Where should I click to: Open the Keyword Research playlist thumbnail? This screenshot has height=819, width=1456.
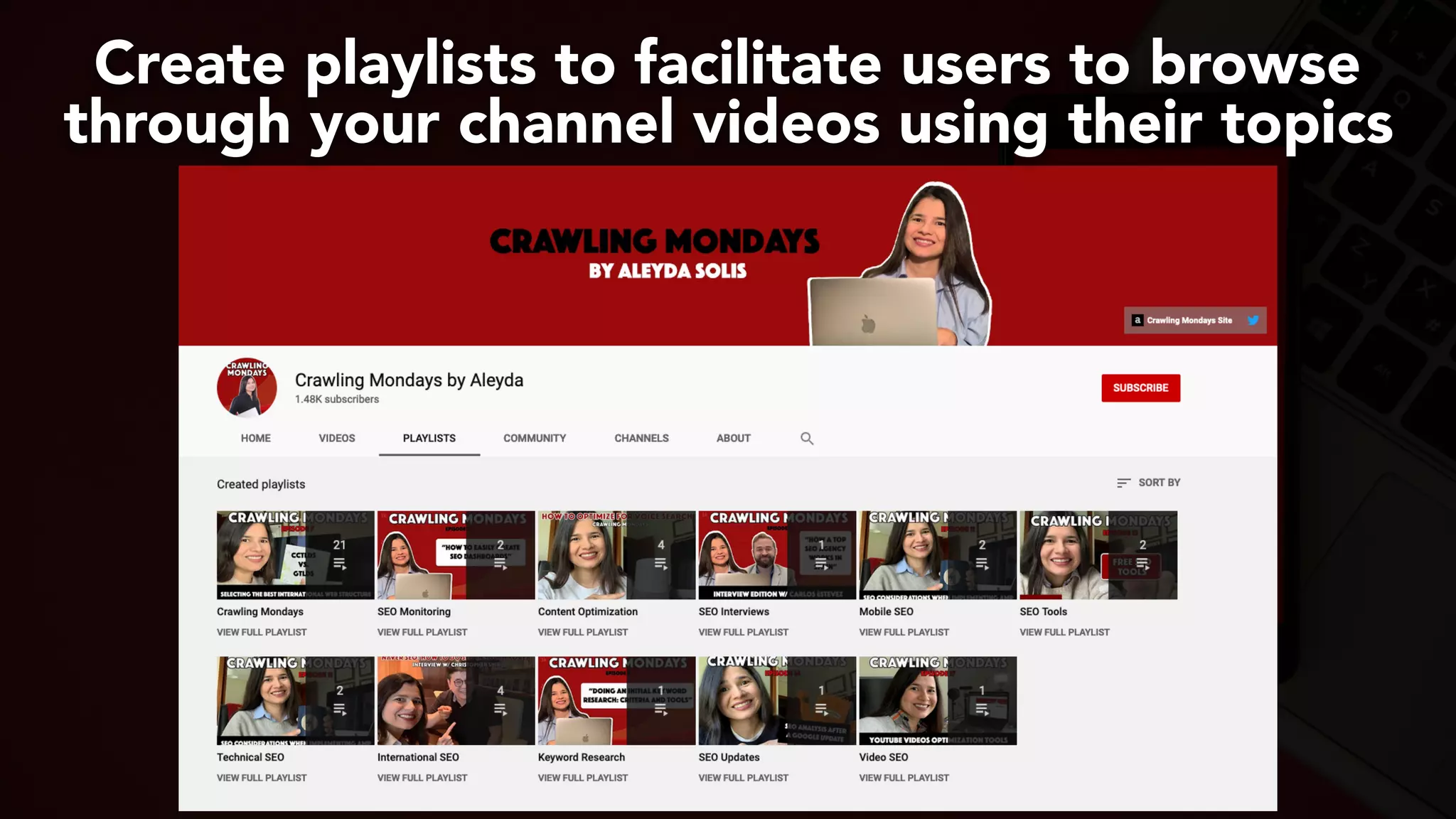coord(616,700)
